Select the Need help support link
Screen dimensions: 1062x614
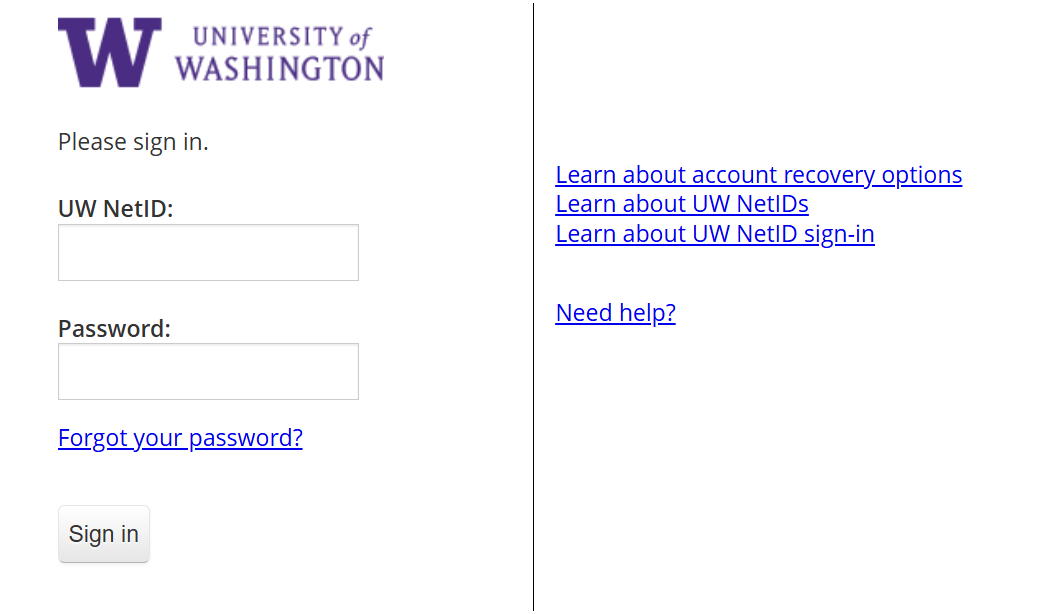pyautogui.click(x=615, y=313)
